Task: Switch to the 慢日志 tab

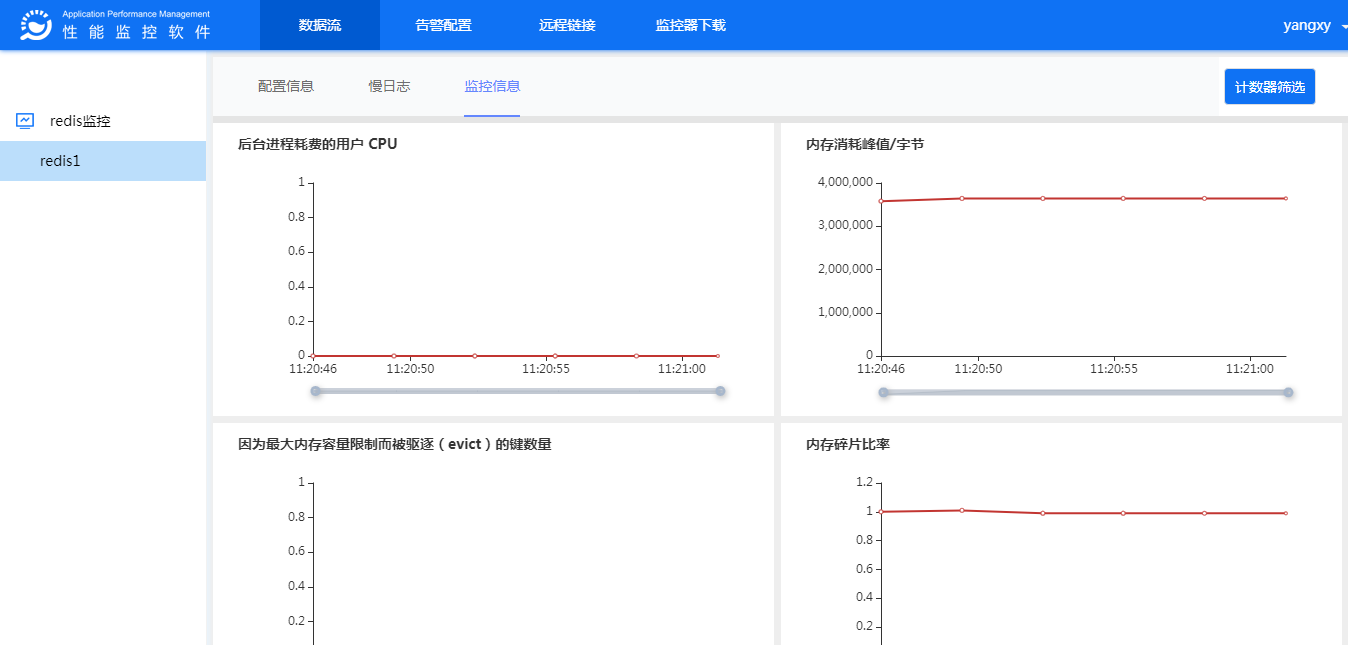Action: point(389,86)
